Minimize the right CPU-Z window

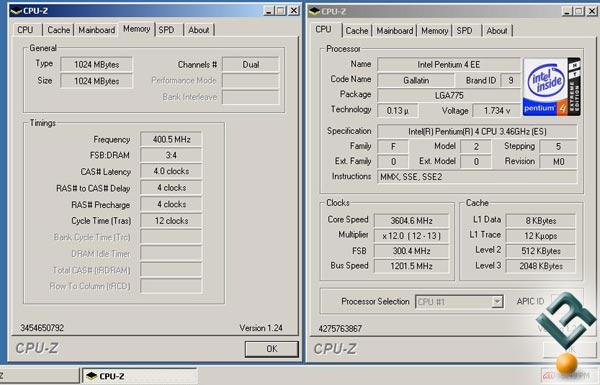[x=567, y=11]
